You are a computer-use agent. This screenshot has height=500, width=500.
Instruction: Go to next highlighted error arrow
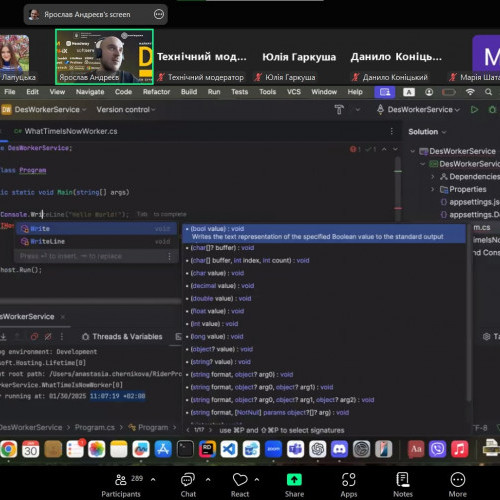click(x=395, y=149)
